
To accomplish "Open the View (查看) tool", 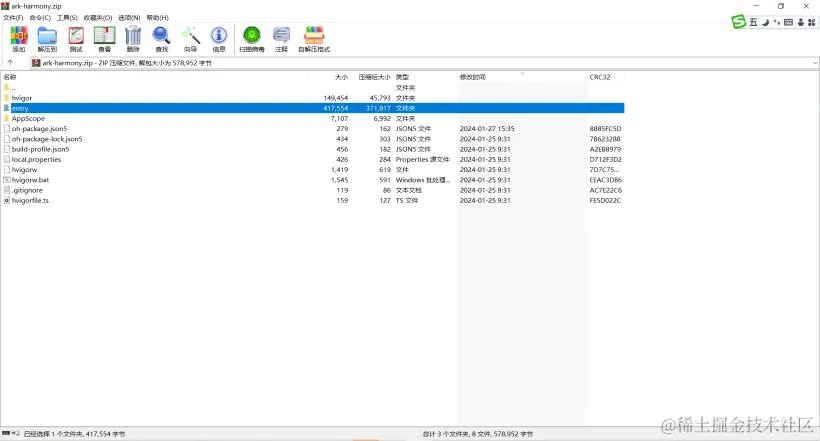I will pos(105,39).
